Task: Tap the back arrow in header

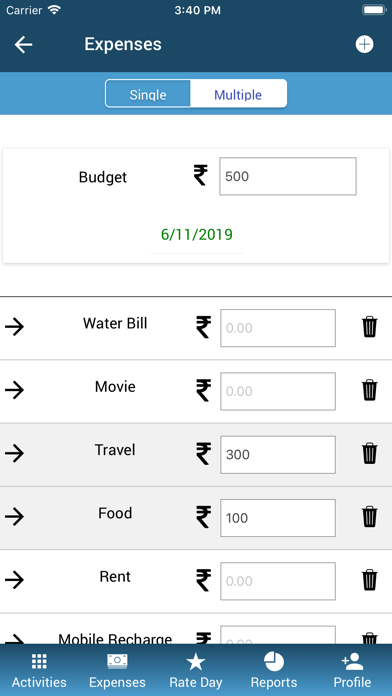Action: coord(24,45)
